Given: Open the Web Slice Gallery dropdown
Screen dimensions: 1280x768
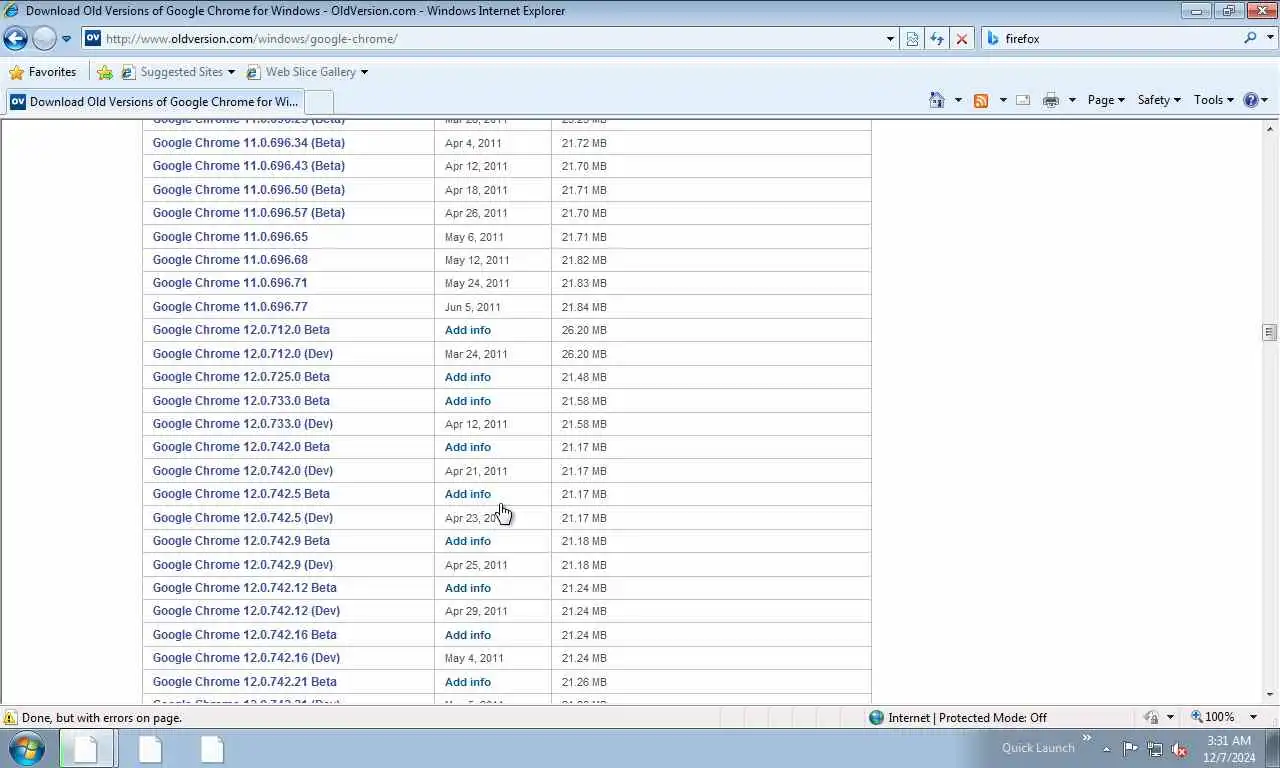Looking at the screenshot, I should [x=307, y=72].
